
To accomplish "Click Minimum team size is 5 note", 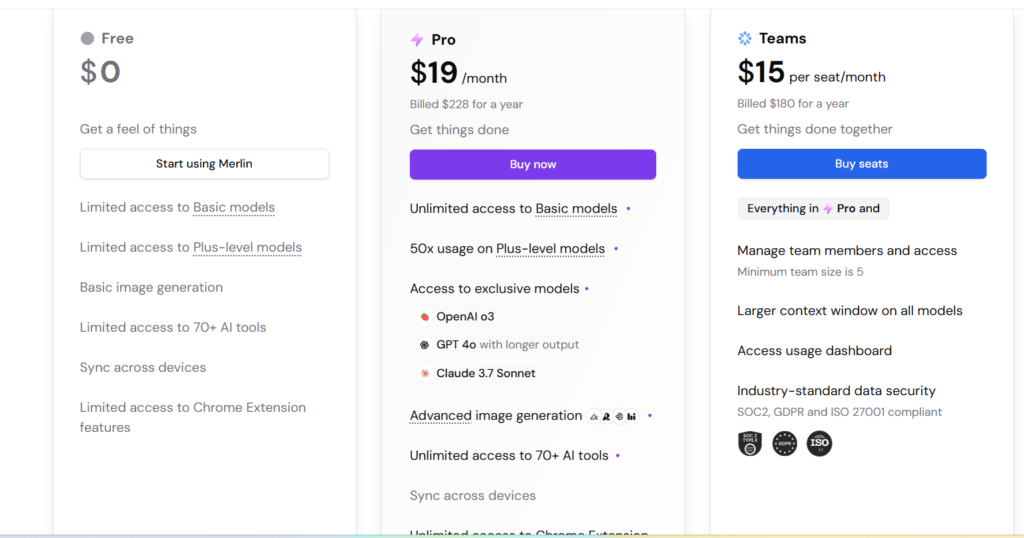I will (x=801, y=272).
